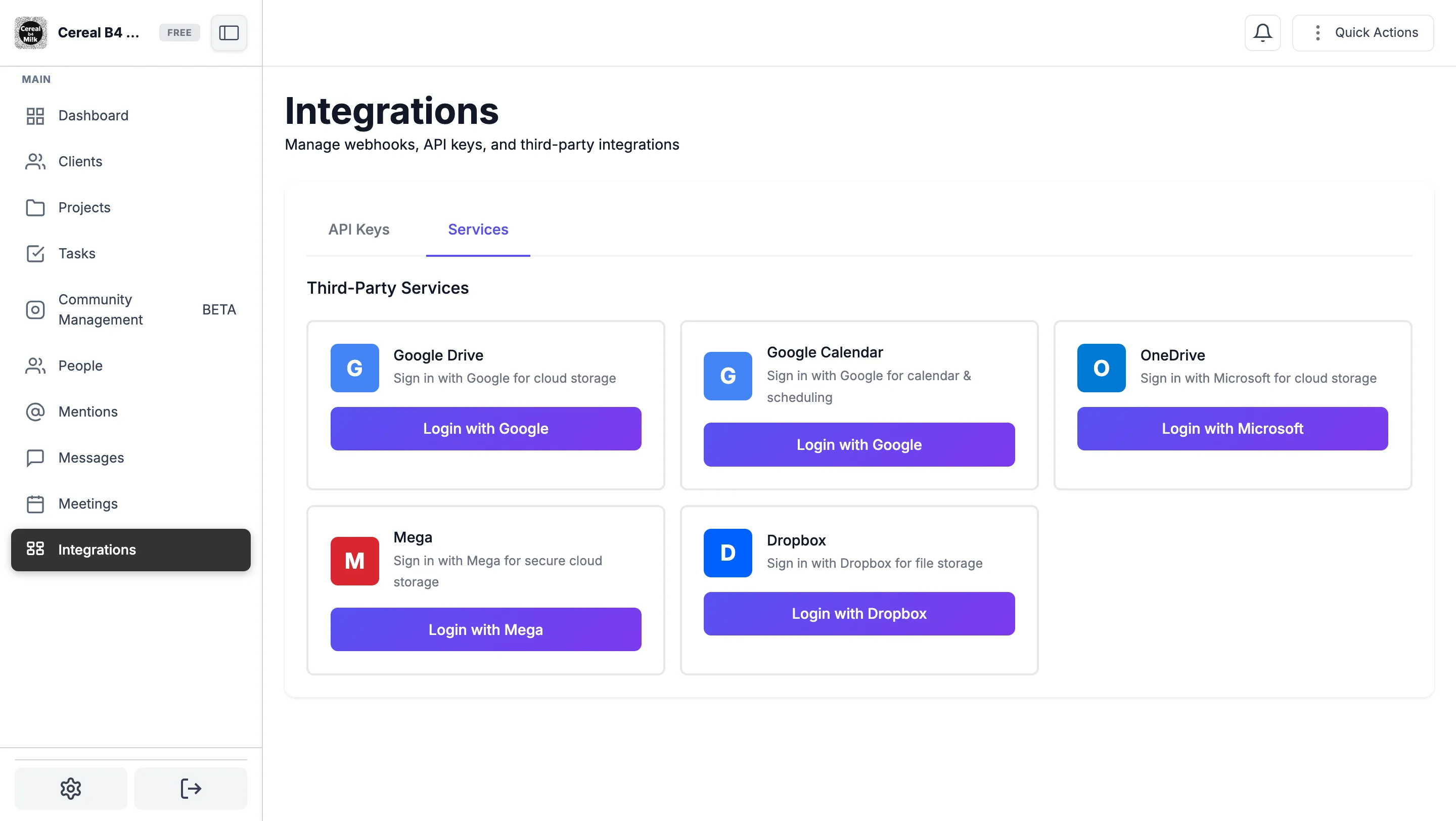Click Login with Mega button
The image size is (1456, 821).
pyautogui.click(x=485, y=629)
